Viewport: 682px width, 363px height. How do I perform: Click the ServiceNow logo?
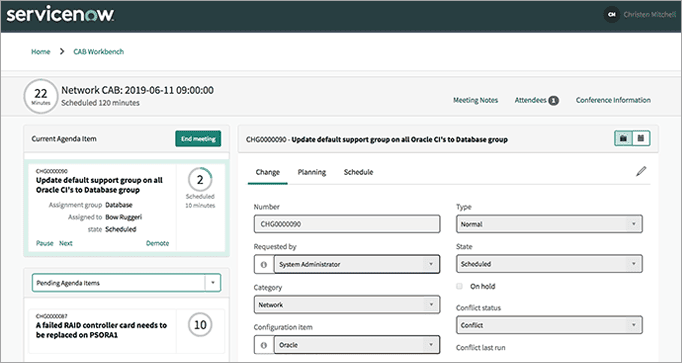click(x=60, y=15)
